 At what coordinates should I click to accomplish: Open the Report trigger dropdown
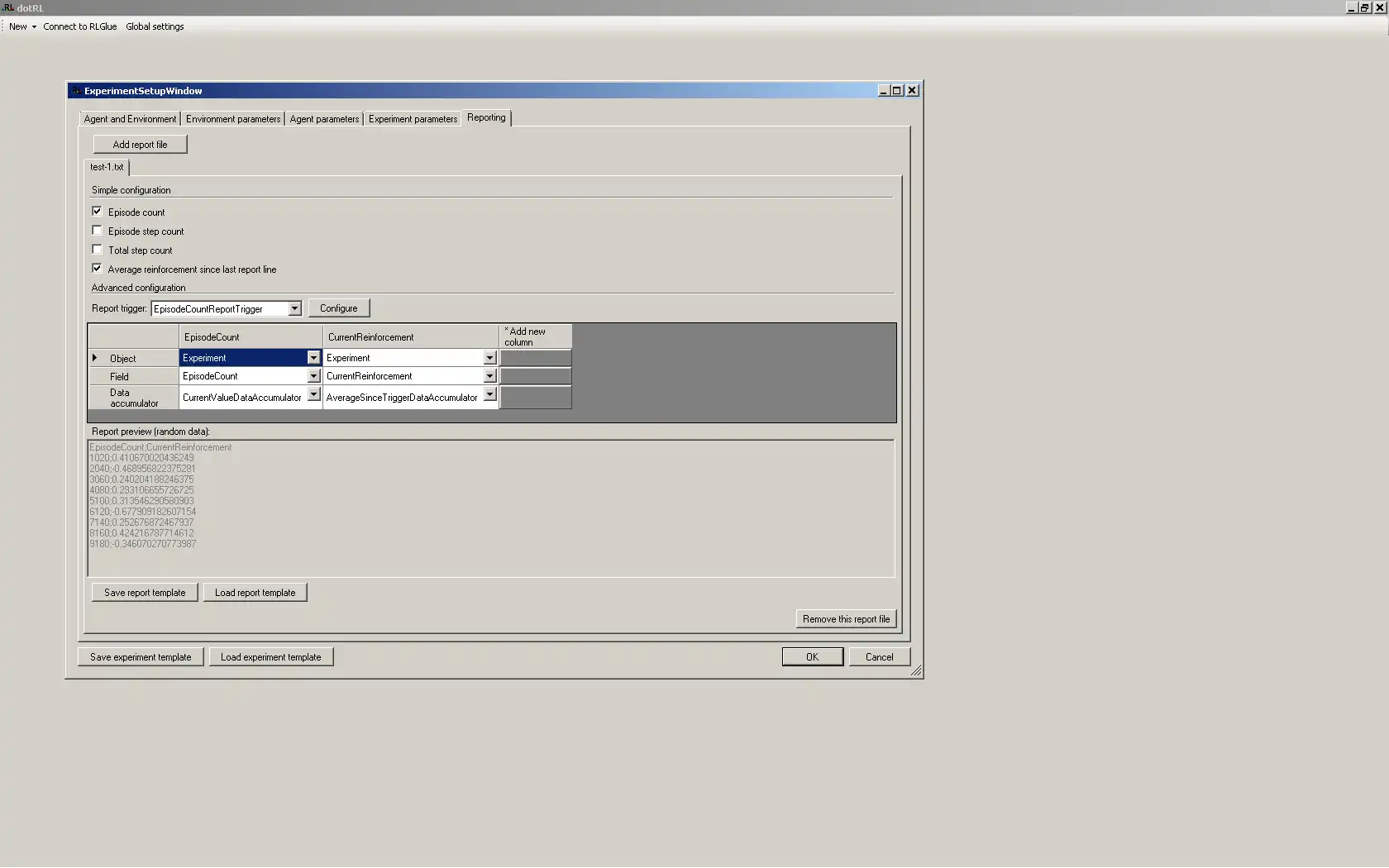(x=294, y=308)
